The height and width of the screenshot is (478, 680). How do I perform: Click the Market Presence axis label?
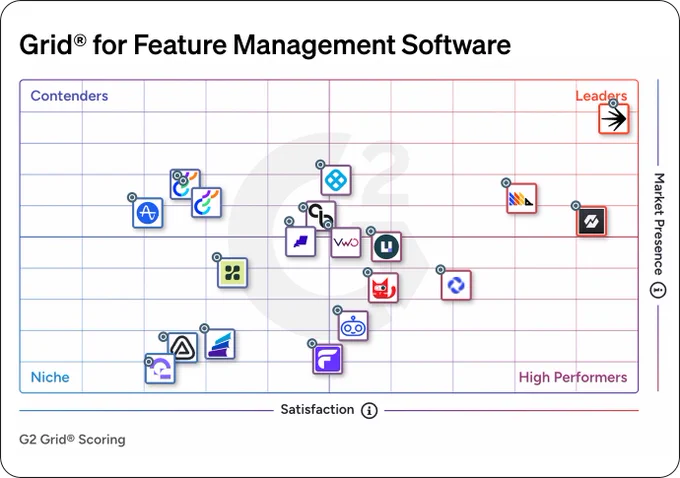tap(659, 224)
